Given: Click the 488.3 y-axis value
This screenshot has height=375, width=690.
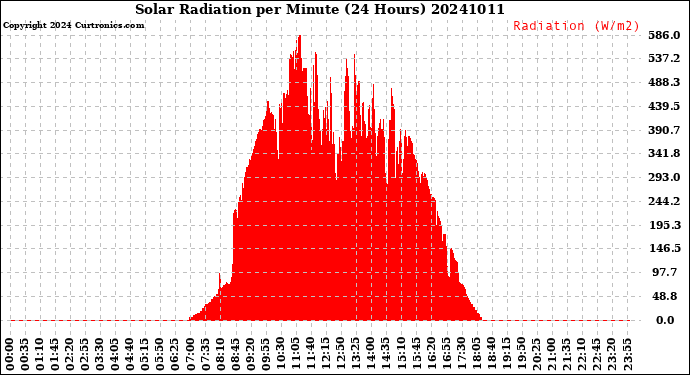Looking at the screenshot, I should pyautogui.click(x=664, y=82).
